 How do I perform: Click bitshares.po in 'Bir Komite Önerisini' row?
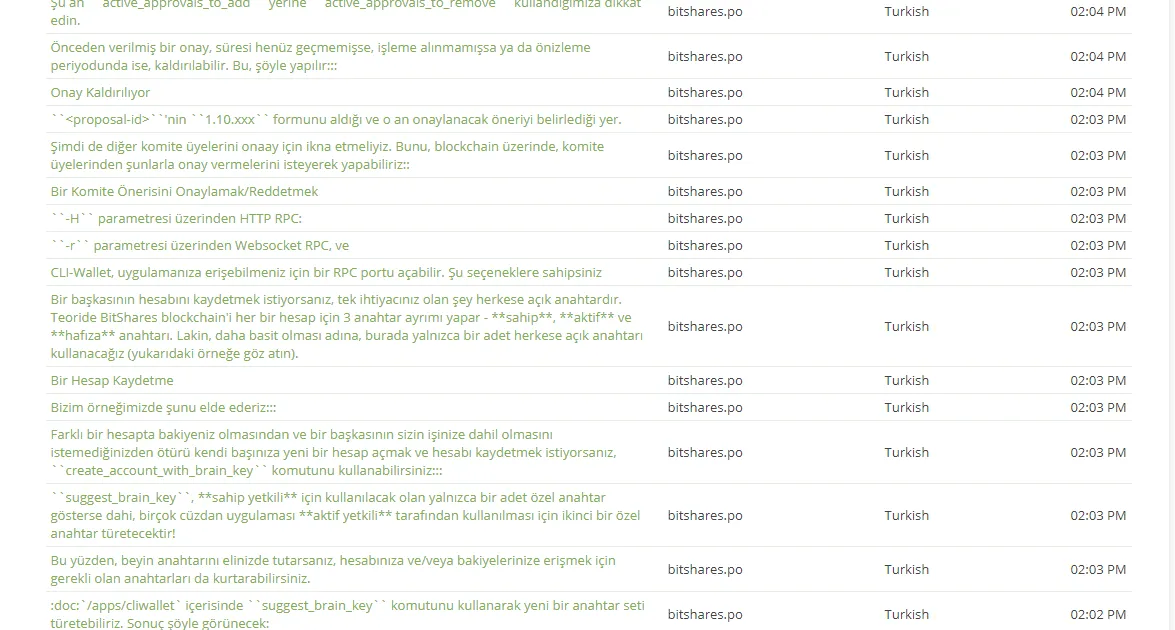tap(705, 191)
